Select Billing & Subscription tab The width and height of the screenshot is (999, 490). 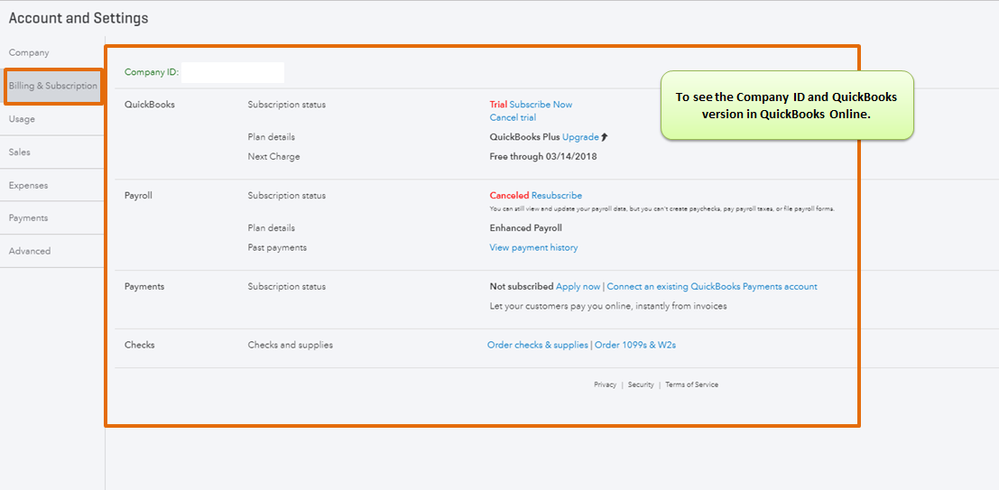[x=53, y=86]
